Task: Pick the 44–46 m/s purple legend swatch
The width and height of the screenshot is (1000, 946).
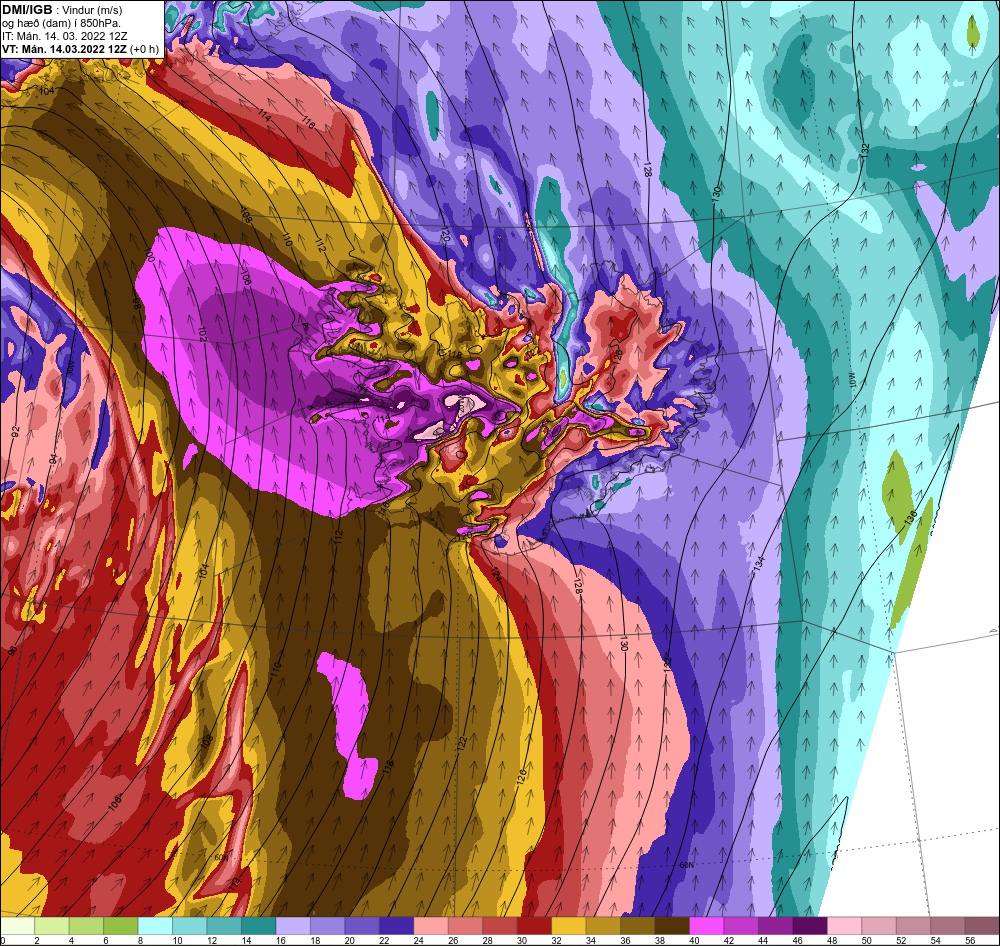Action: point(775,926)
